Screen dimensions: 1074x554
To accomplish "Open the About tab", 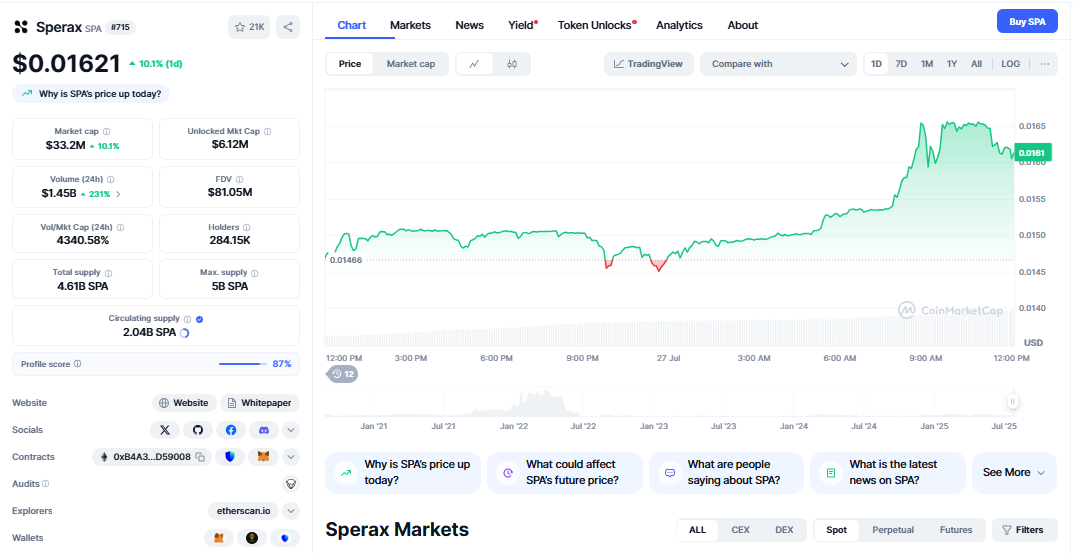I will 742,25.
